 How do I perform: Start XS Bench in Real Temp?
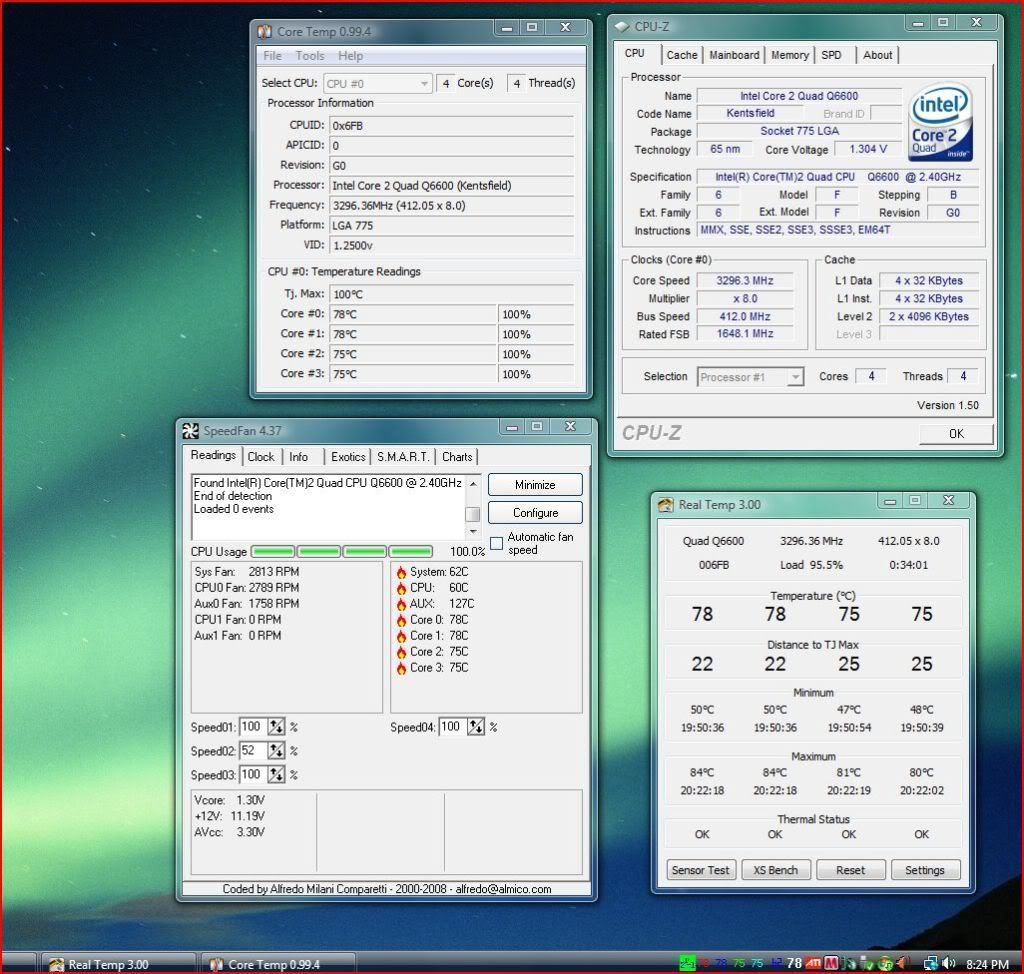pos(776,870)
